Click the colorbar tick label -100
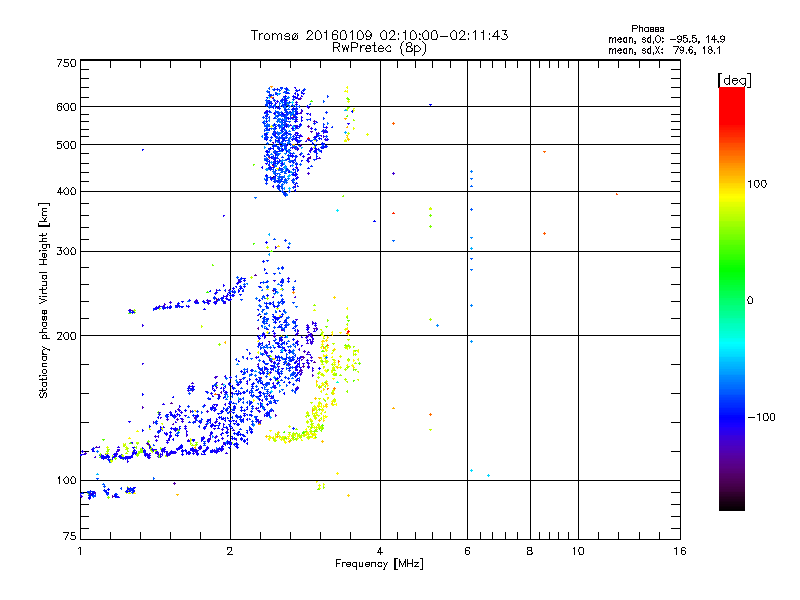The image size is (800, 600). pos(761,417)
